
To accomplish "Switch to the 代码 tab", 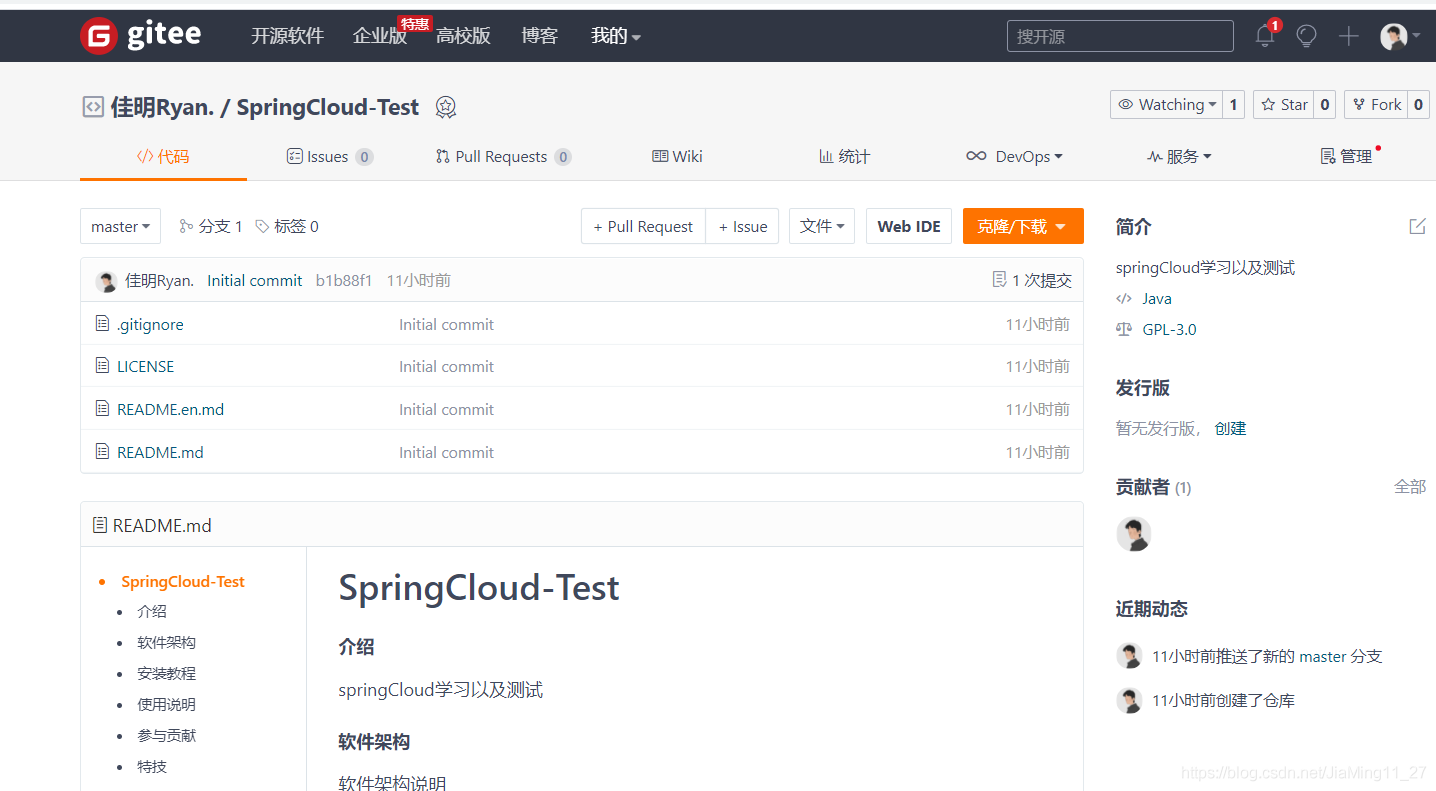I will [163, 156].
